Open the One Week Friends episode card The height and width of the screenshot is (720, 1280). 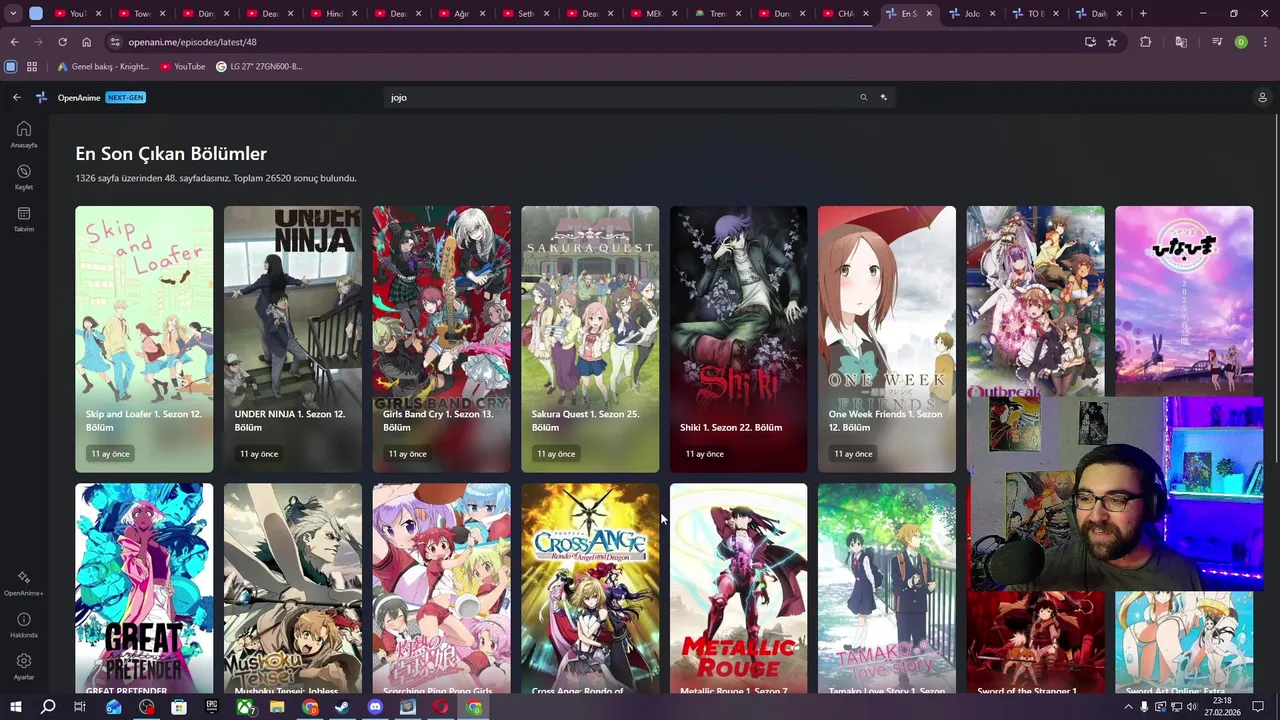(887, 339)
